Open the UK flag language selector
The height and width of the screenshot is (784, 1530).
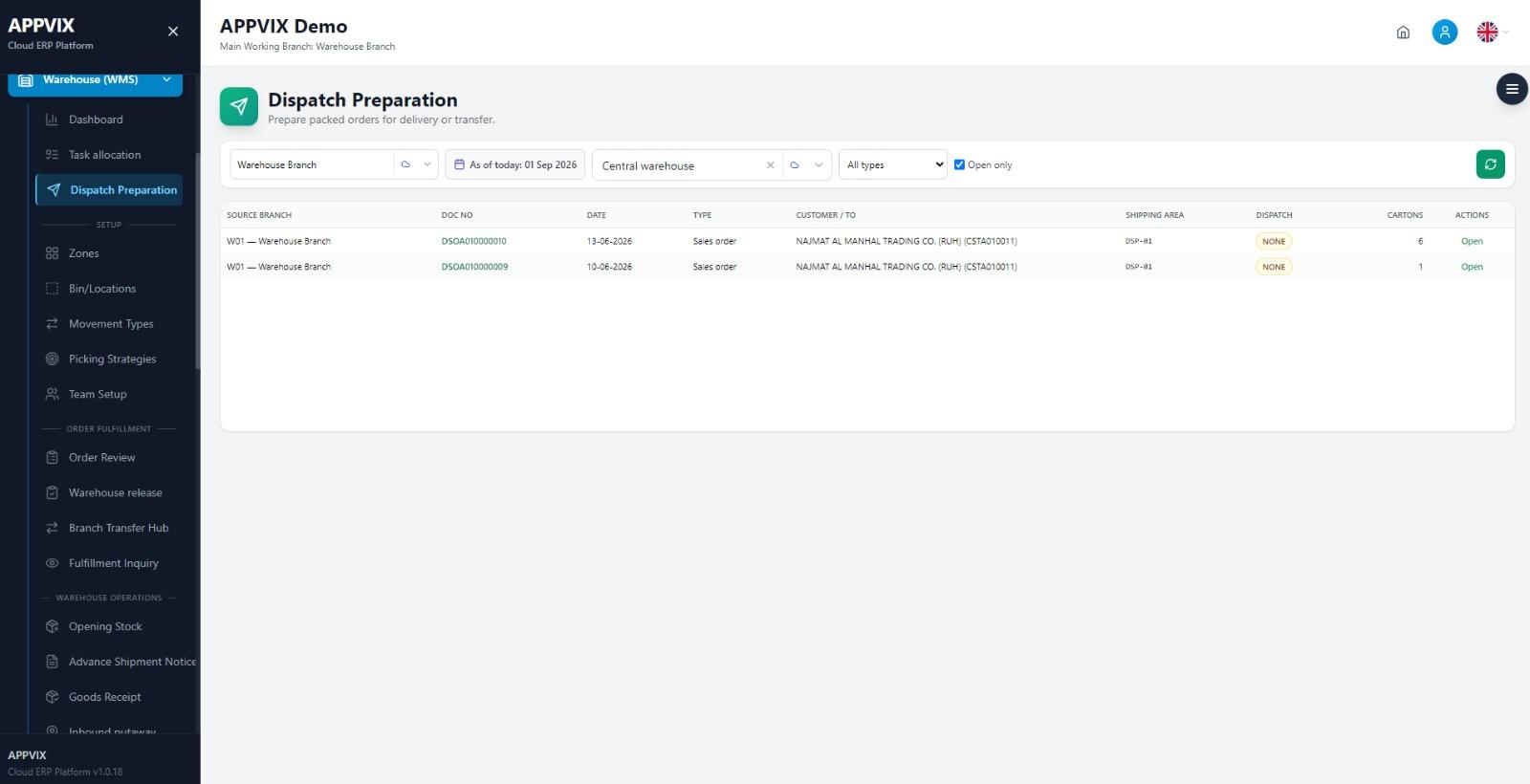point(1488,33)
